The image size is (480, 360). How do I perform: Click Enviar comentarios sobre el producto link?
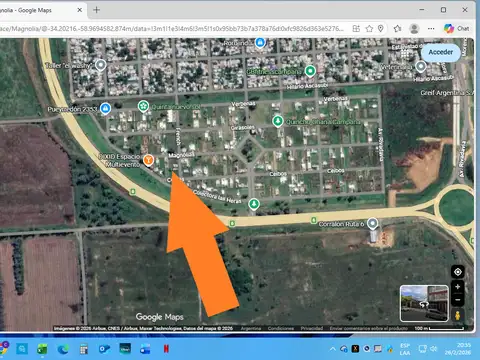tap(368, 328)
